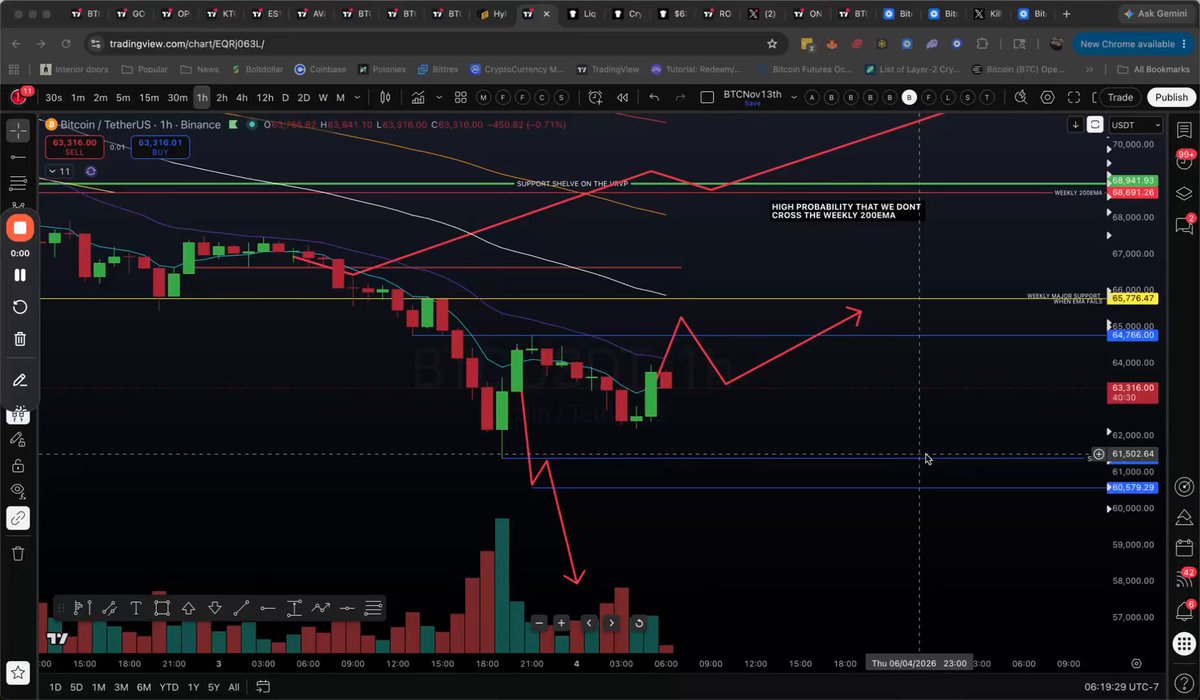Select the arrow up marker tool
This screenshot has height=700, width=1200.
tap(188, 607)
